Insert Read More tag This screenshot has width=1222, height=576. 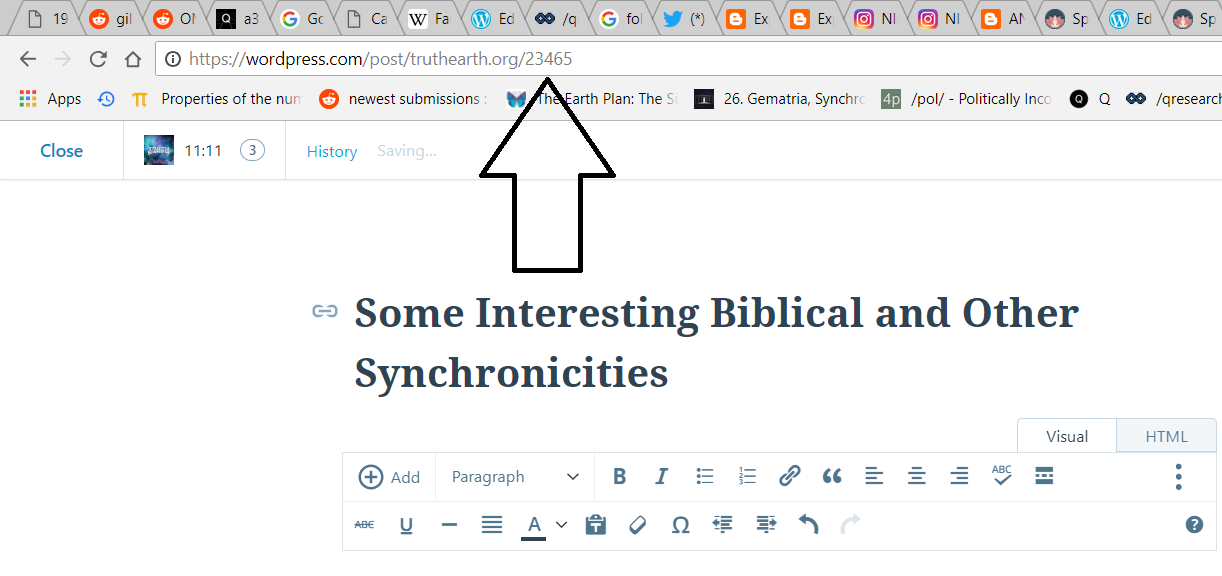[x=1044, y=477]
